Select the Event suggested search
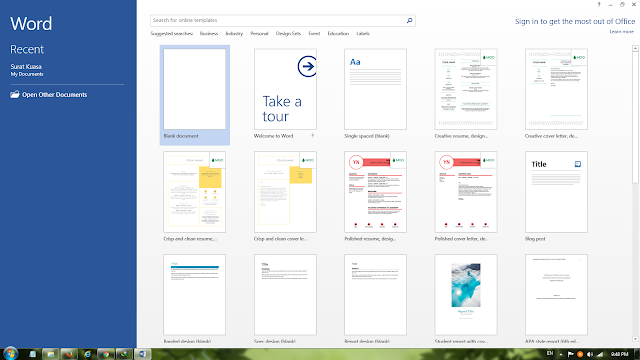 (314, 33)
